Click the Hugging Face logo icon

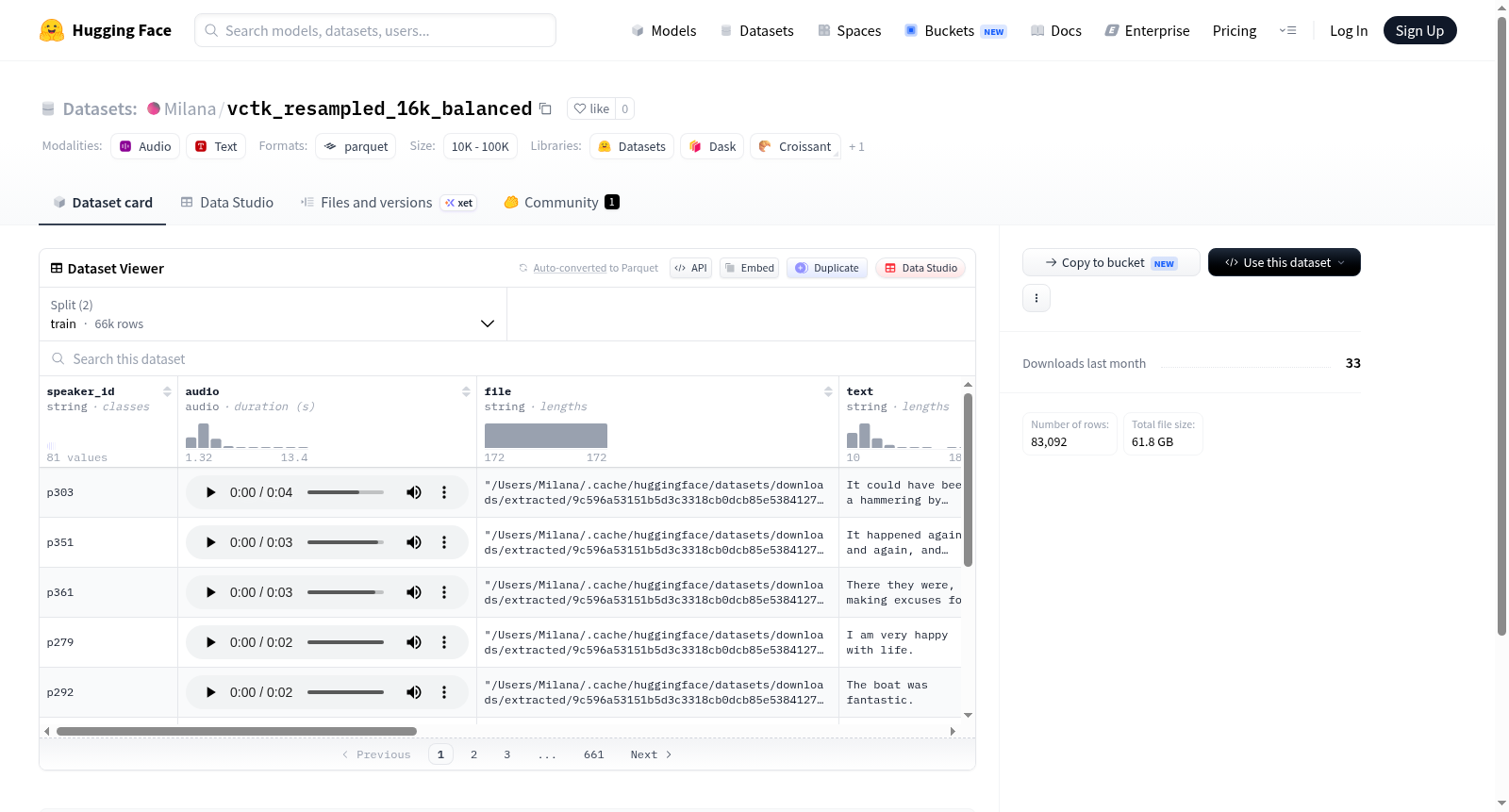coord(52,30)
